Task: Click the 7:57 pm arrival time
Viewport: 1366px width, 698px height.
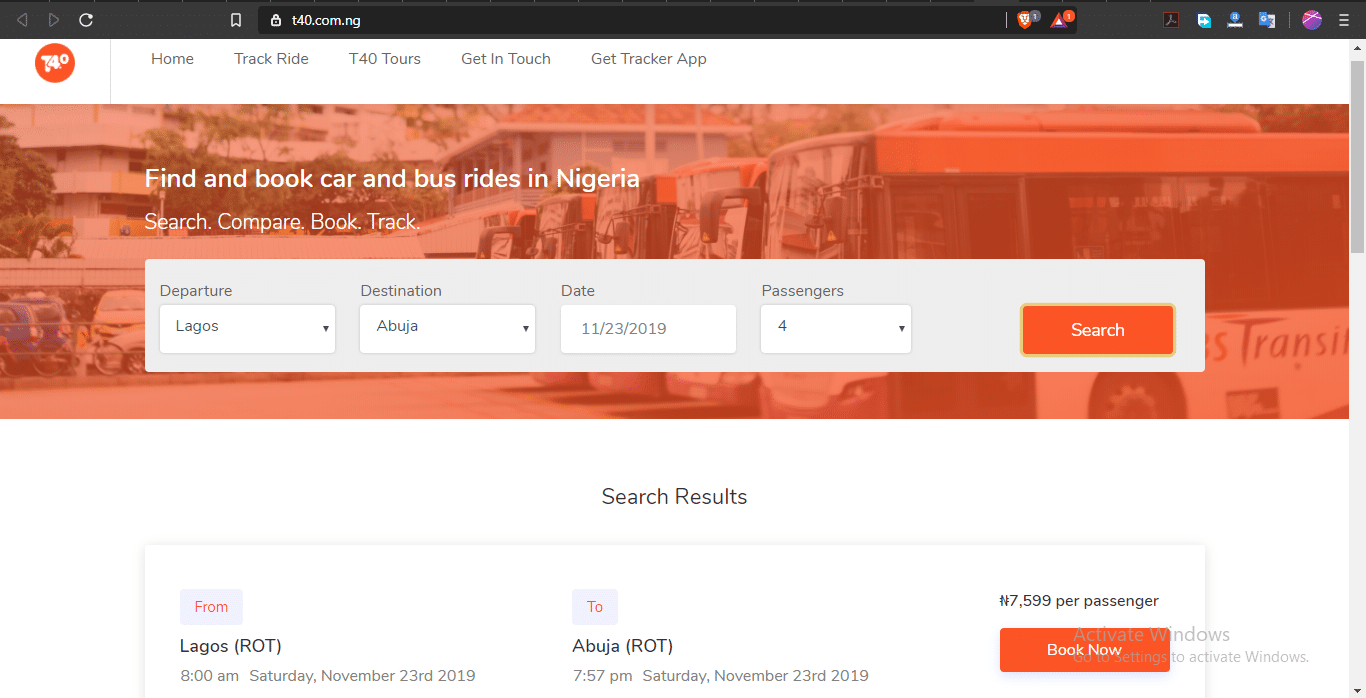Action: (602, 676)
